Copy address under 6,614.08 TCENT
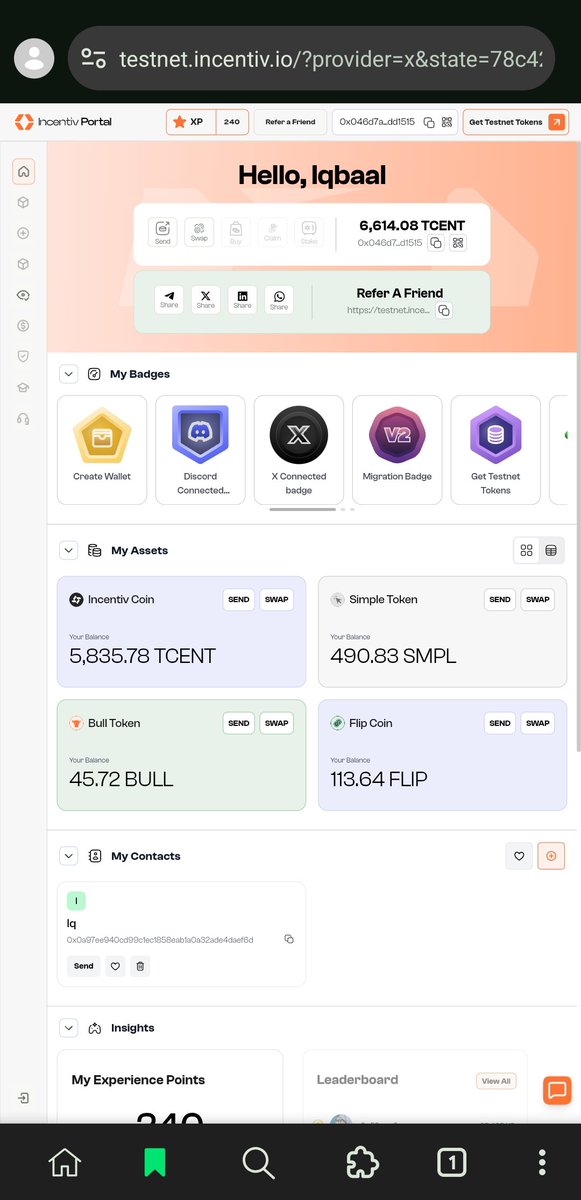 [436, 243]
